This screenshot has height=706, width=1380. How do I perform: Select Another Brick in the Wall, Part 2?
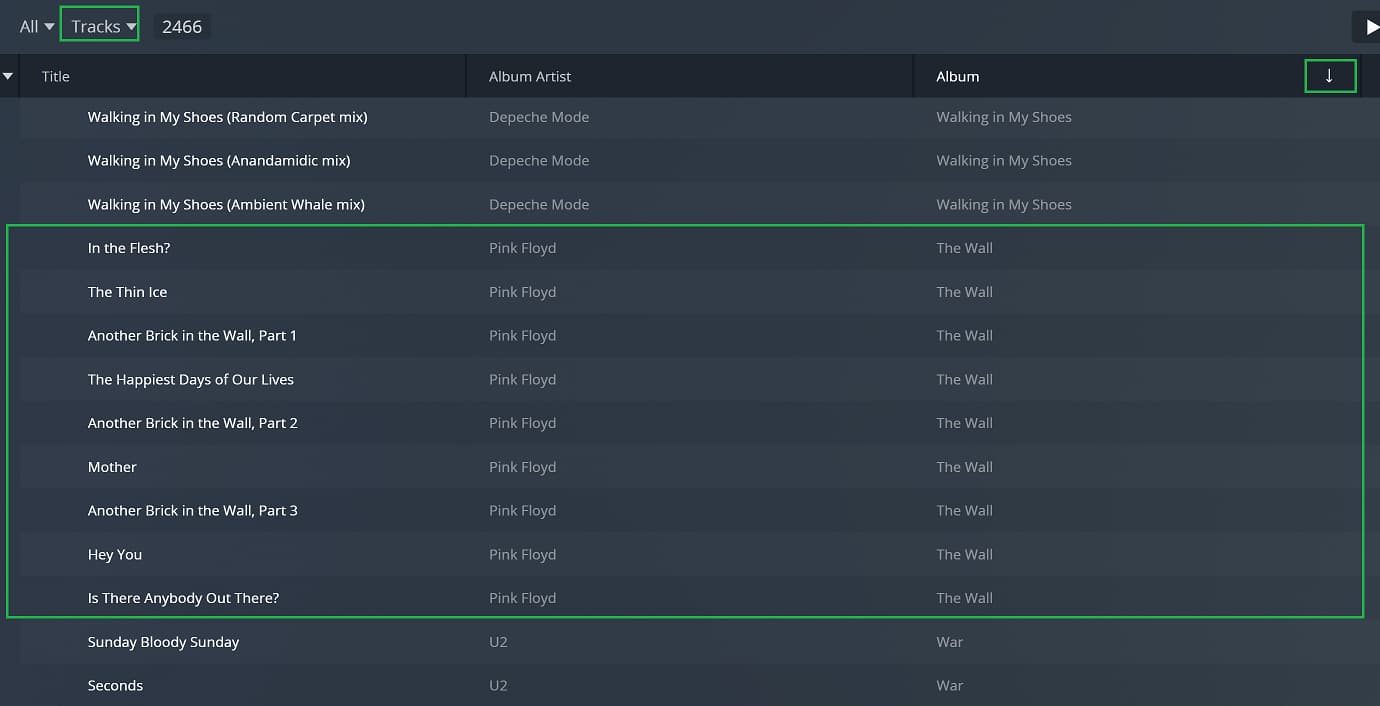(192, 423)
